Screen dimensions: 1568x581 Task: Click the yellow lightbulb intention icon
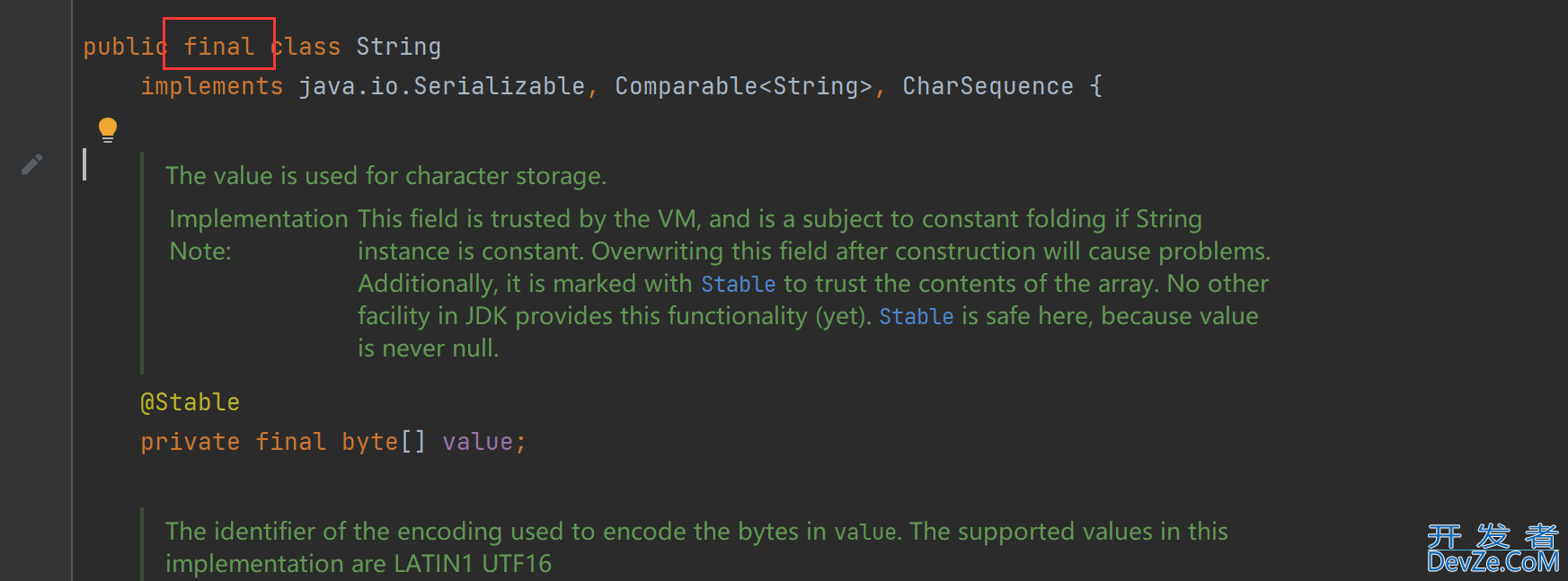(108, 130)
